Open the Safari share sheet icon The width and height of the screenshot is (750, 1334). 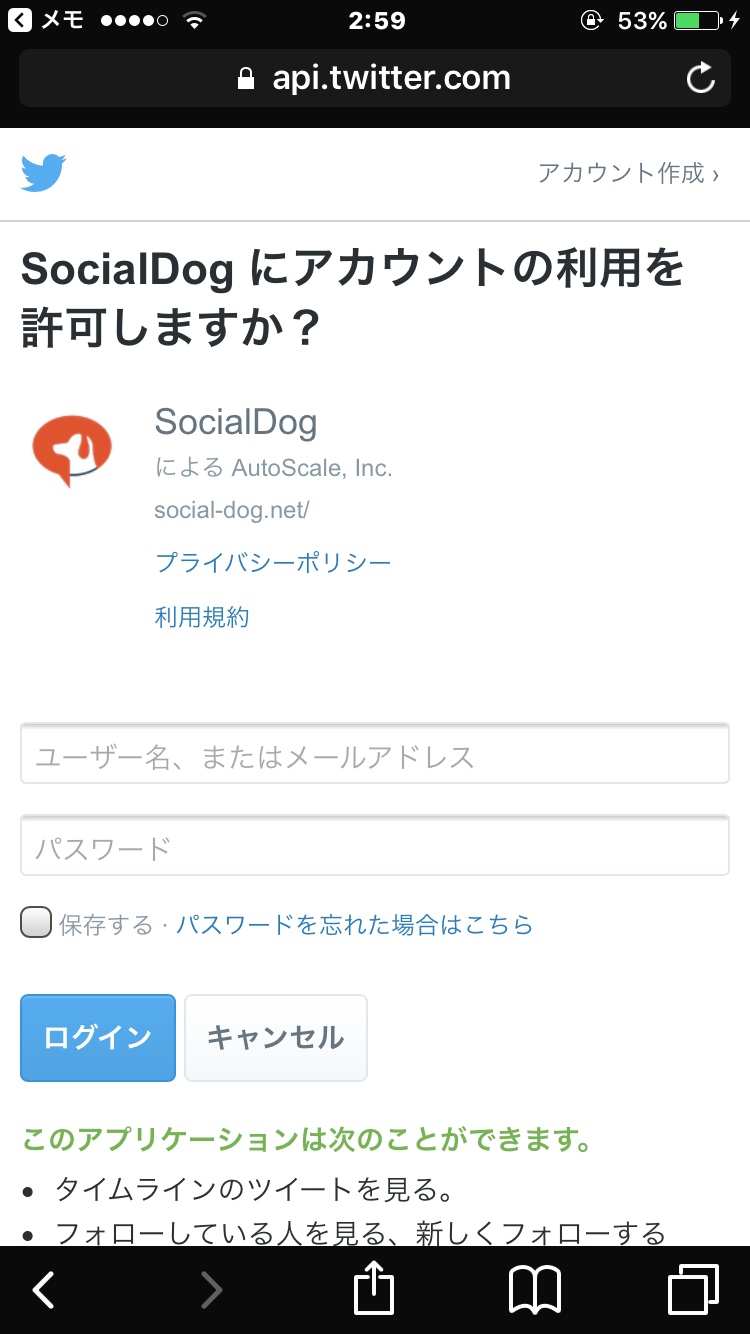pos(375,1290)
